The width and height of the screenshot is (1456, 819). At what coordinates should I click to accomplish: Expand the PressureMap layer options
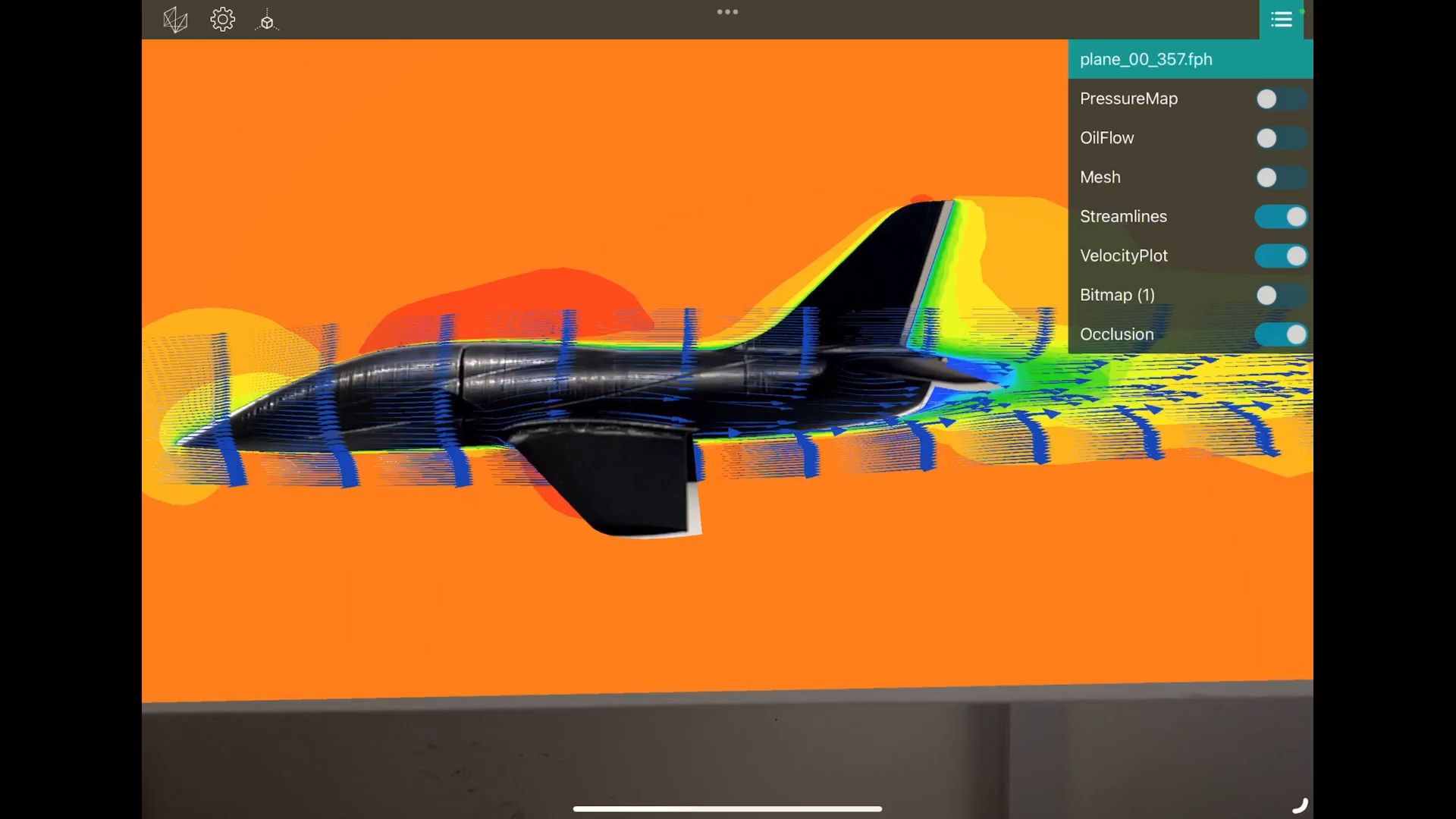(1129, 98)
